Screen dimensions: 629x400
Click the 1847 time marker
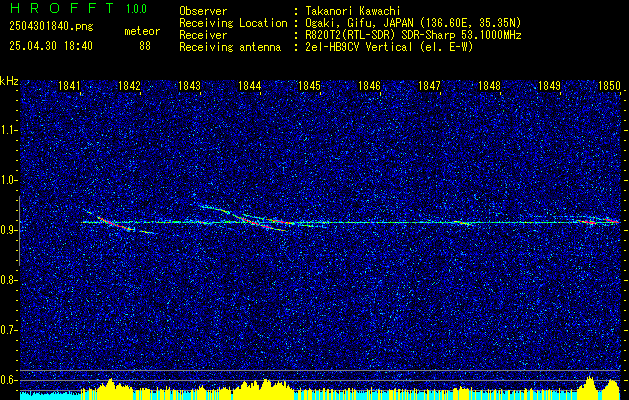(429, 86)
